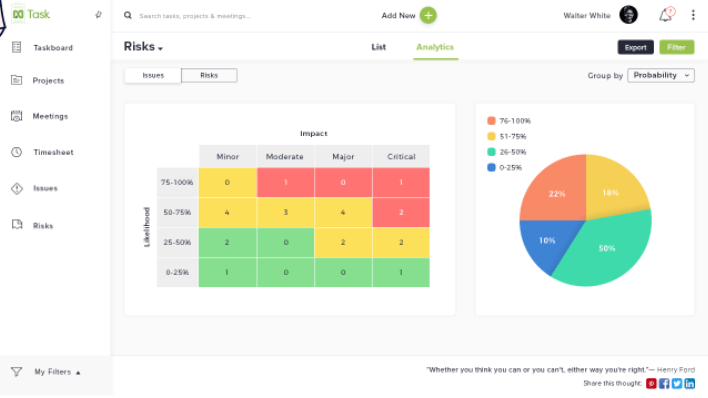
Task: Click the 25-50% likelihood row label
Action: point(177,242)
